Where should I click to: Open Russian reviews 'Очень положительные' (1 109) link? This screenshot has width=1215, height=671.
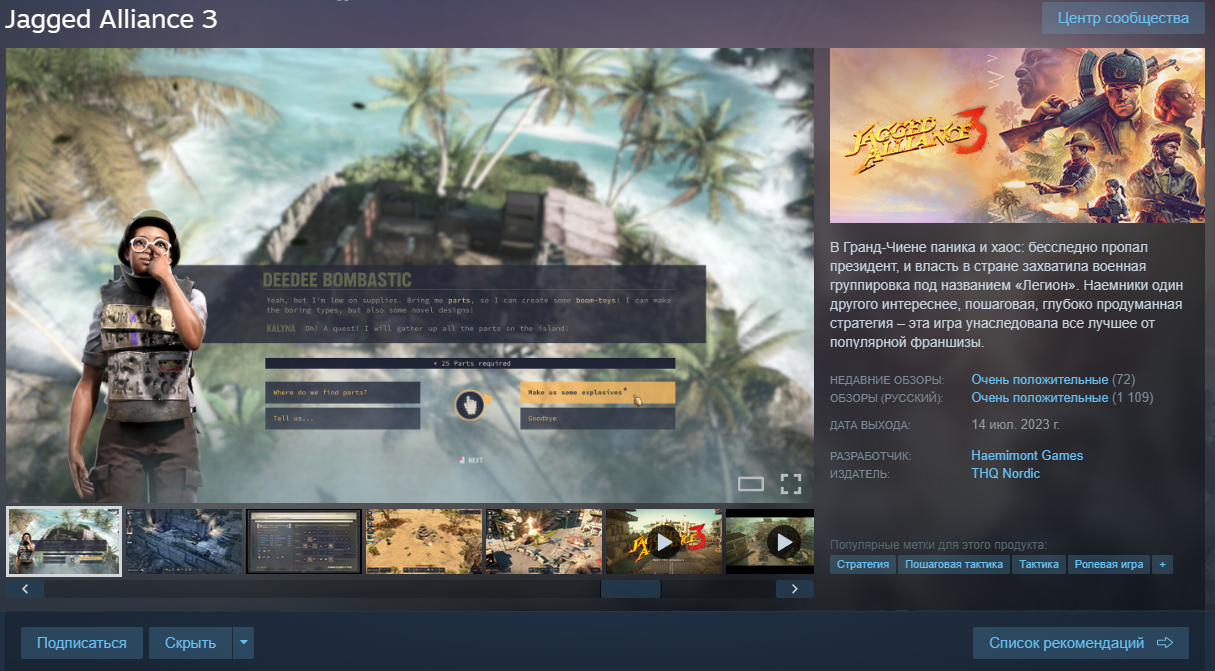(1040, 398)
